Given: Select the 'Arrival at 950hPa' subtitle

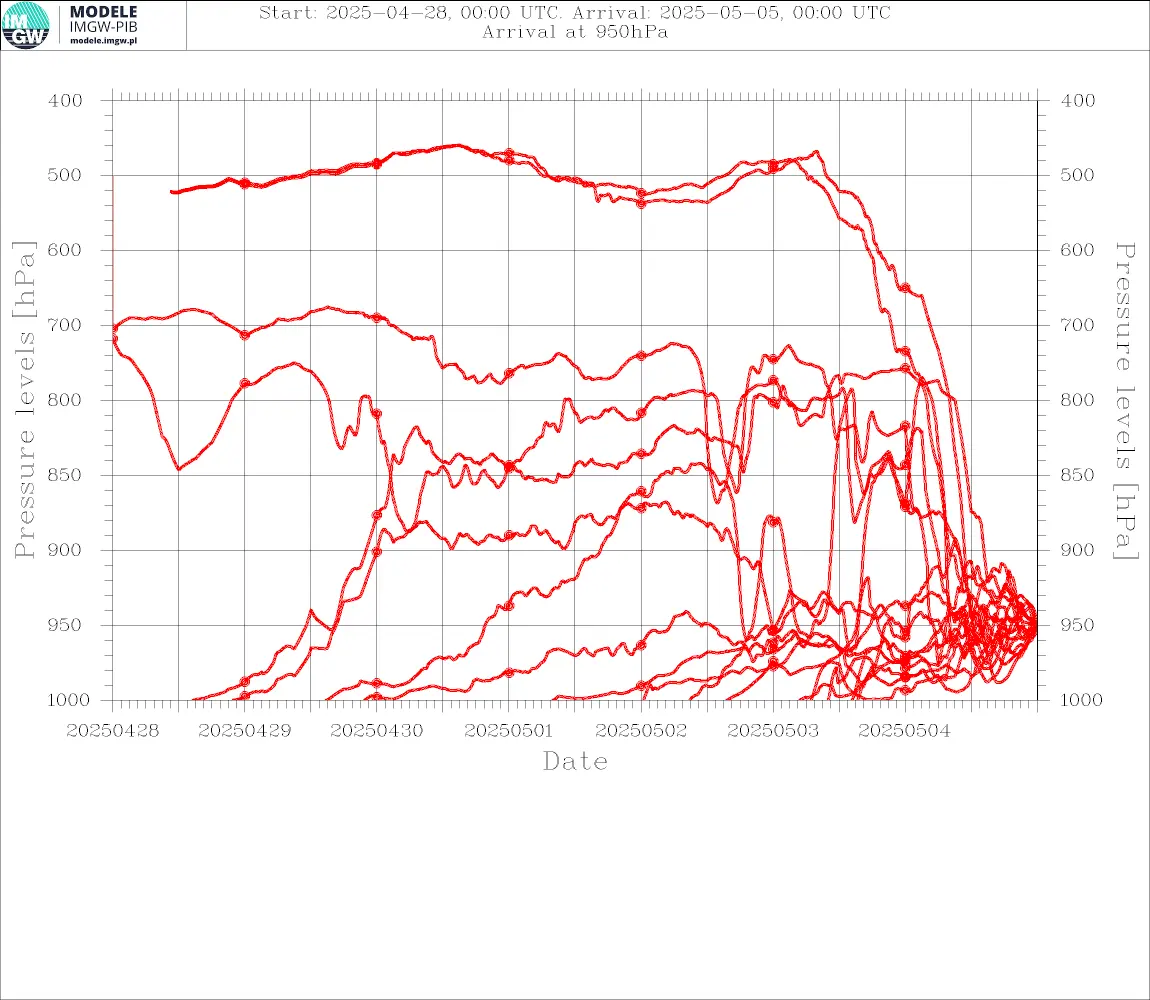Looking at the screenshot, I should click(x=575, y=32).
